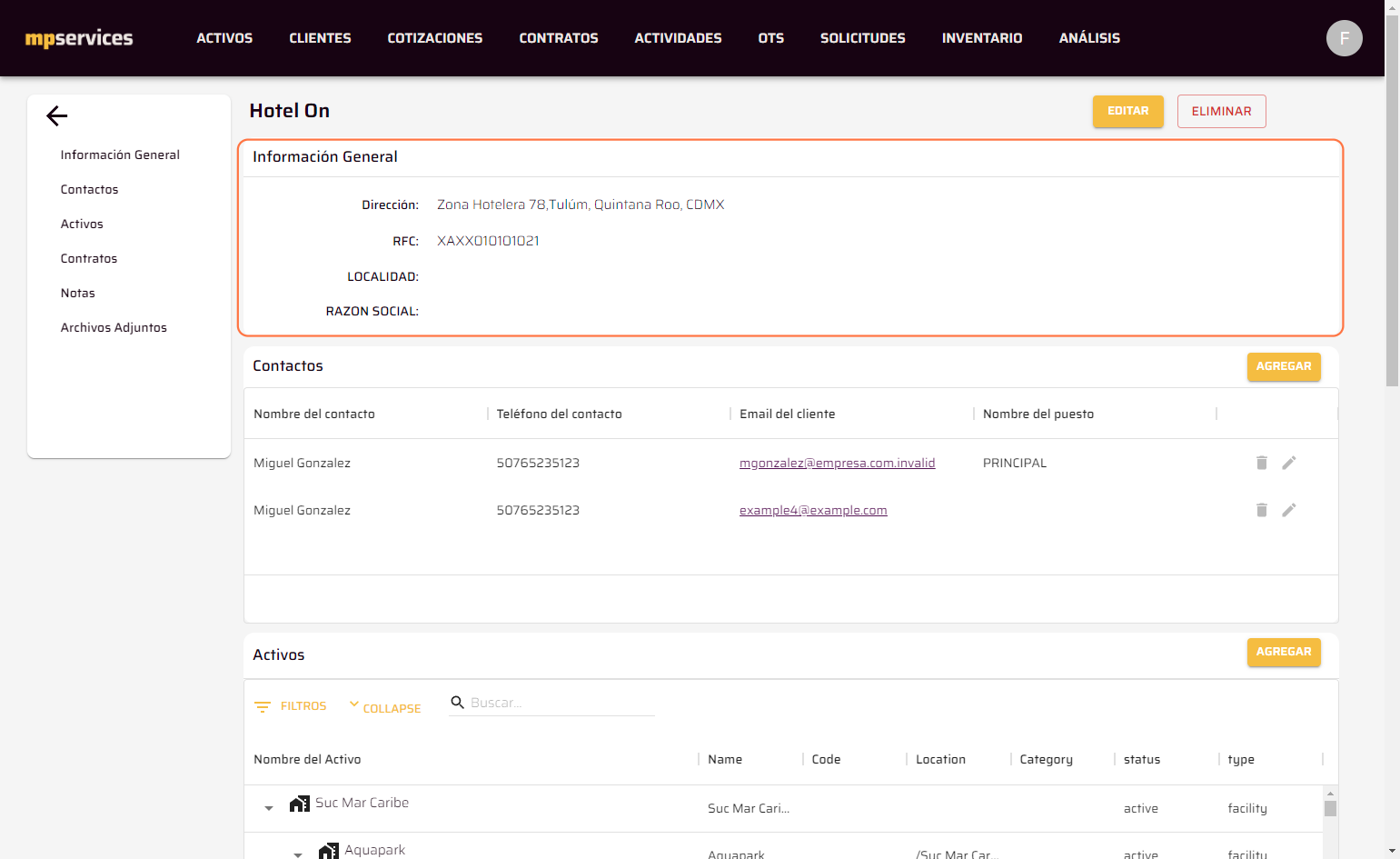Jump to Activos in the sidebar

pyautogui.click(x=82, y=224)
